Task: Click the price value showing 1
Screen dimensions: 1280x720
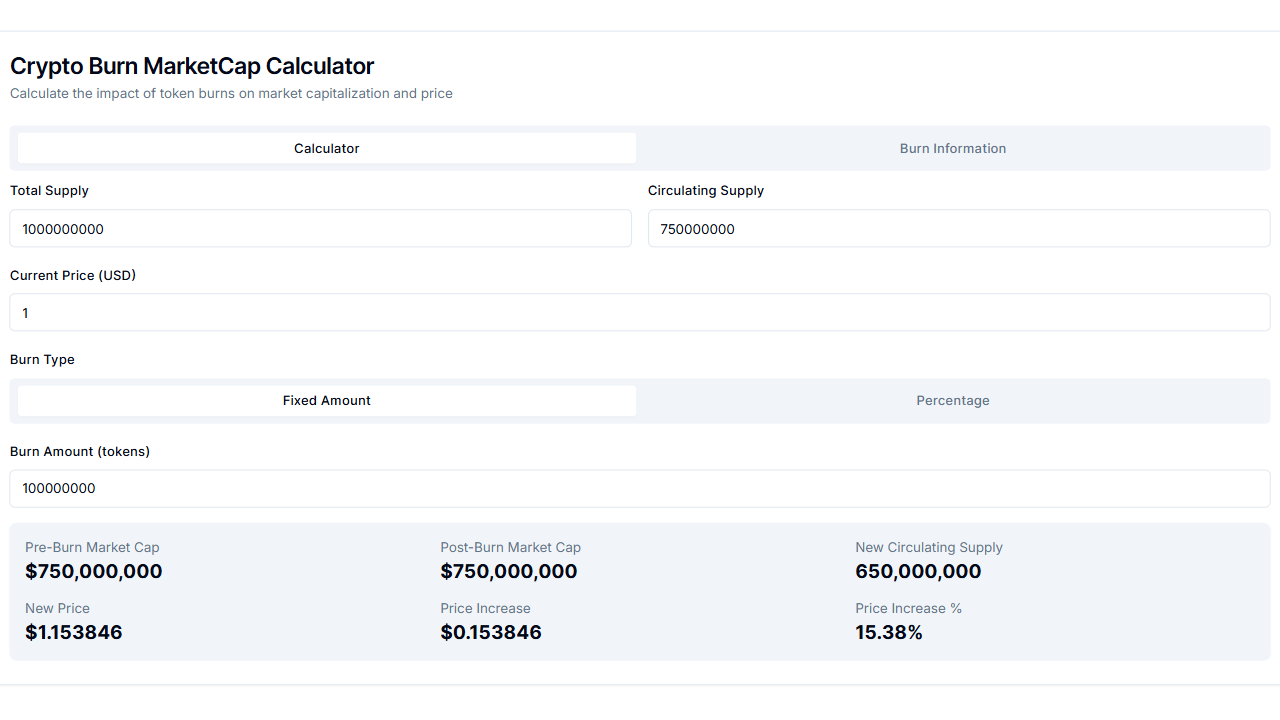Action: (25, 312)
